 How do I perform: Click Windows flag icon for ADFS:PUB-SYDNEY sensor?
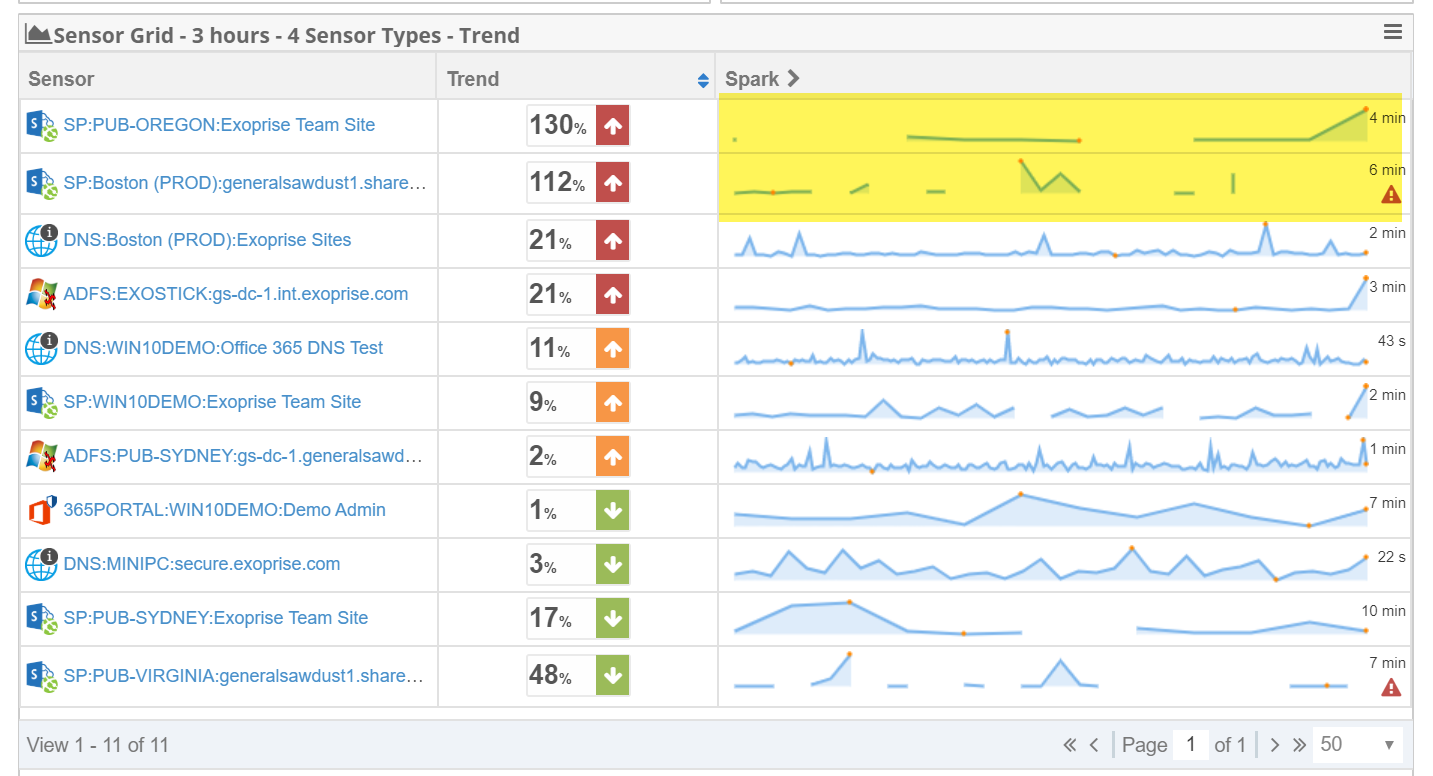click(41, 456)
